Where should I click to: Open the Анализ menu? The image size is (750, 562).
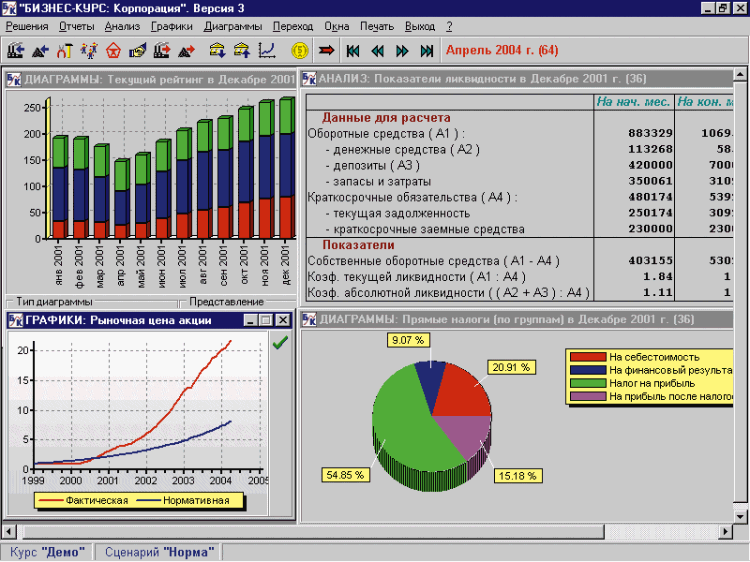click(122, 26)
